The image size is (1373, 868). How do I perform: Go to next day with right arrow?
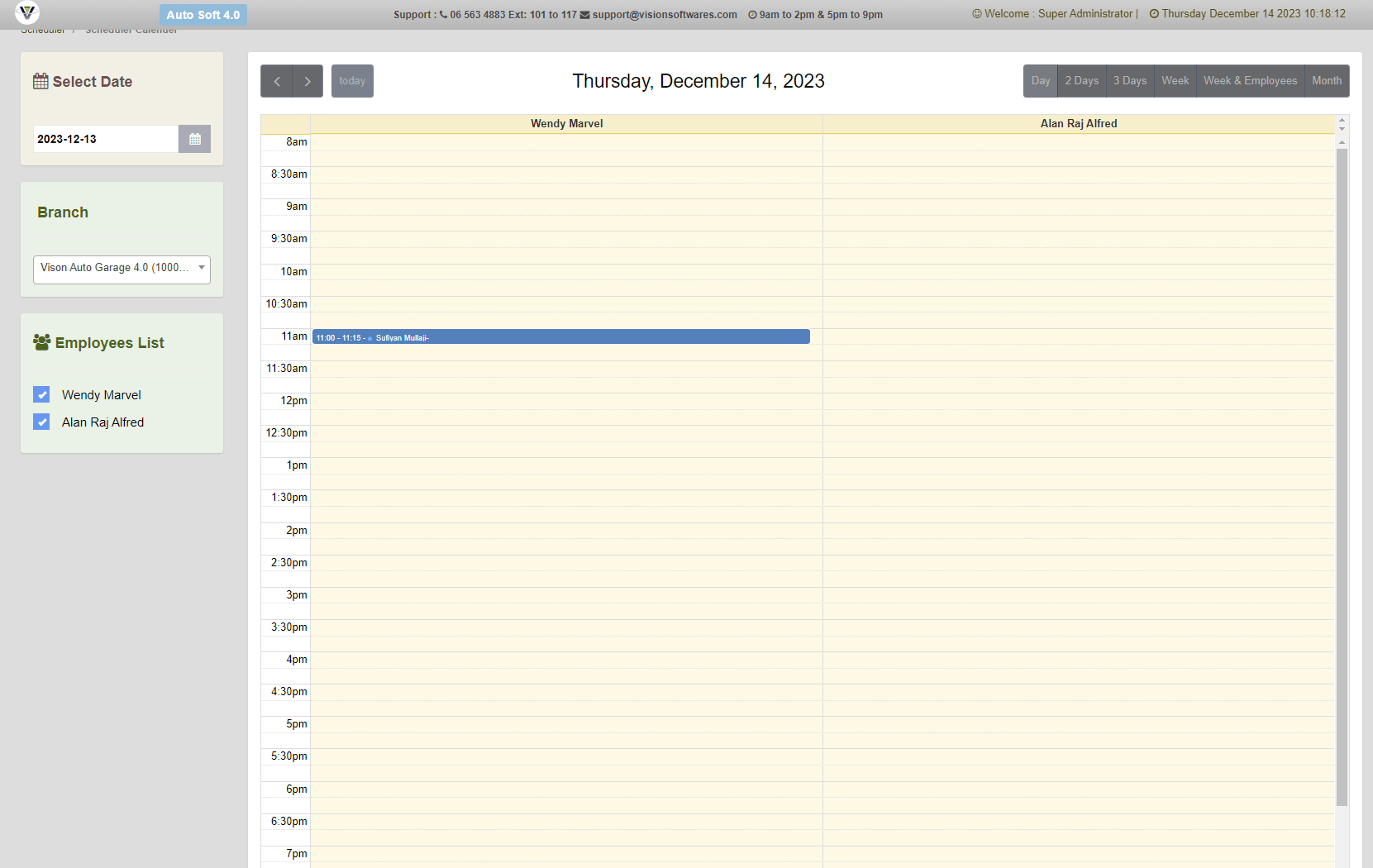tap(307, 81)
